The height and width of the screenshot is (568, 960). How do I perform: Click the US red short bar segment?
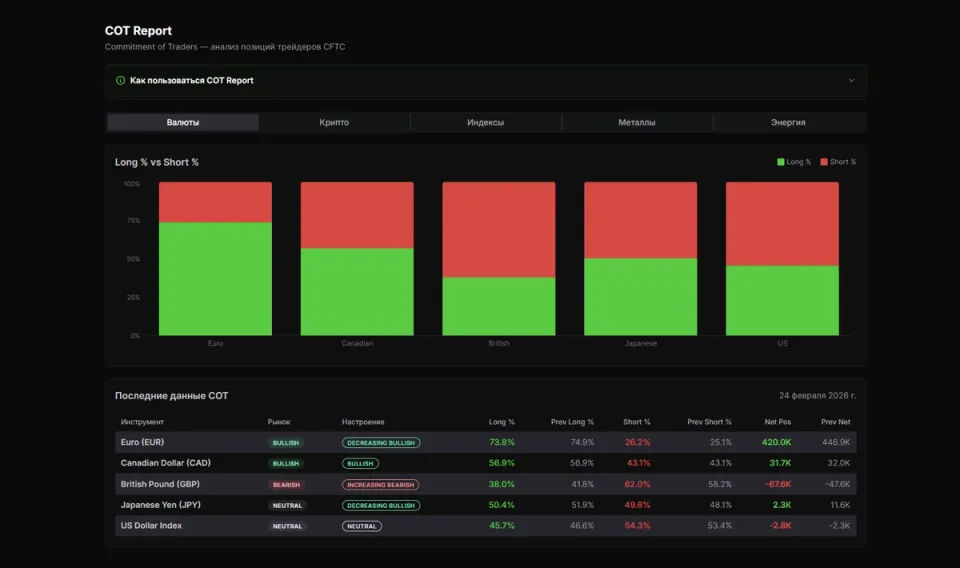(x=782, y=223)
